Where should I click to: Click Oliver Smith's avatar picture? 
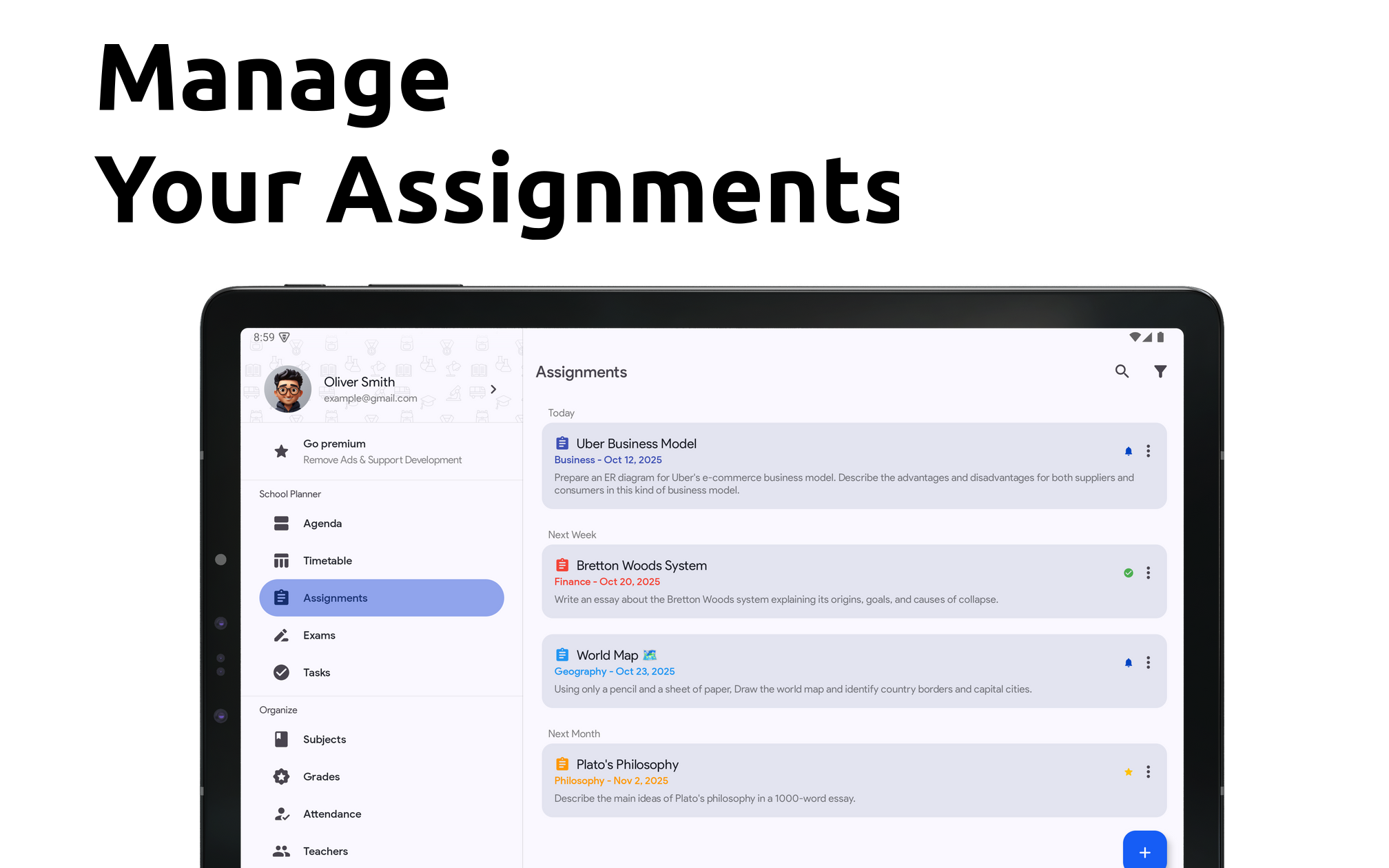288,389
